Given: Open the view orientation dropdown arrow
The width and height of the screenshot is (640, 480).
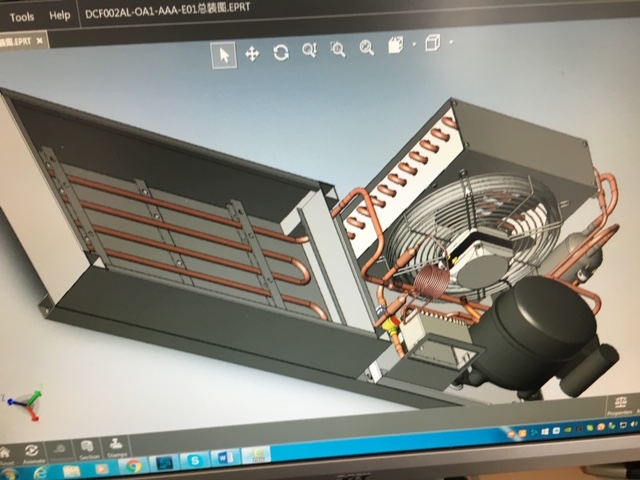Looking at the screenshot, I should (414, 44).
